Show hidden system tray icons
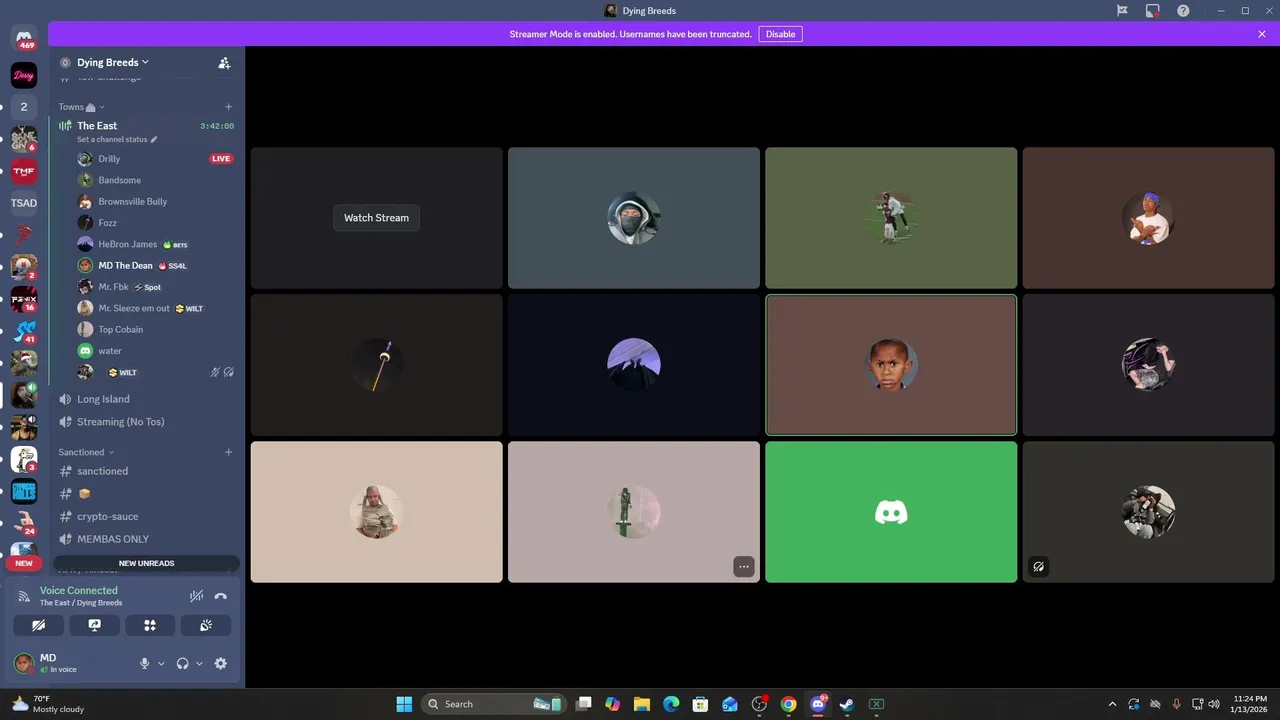Screen dimensions: 1280x720 coord(1112,704)
